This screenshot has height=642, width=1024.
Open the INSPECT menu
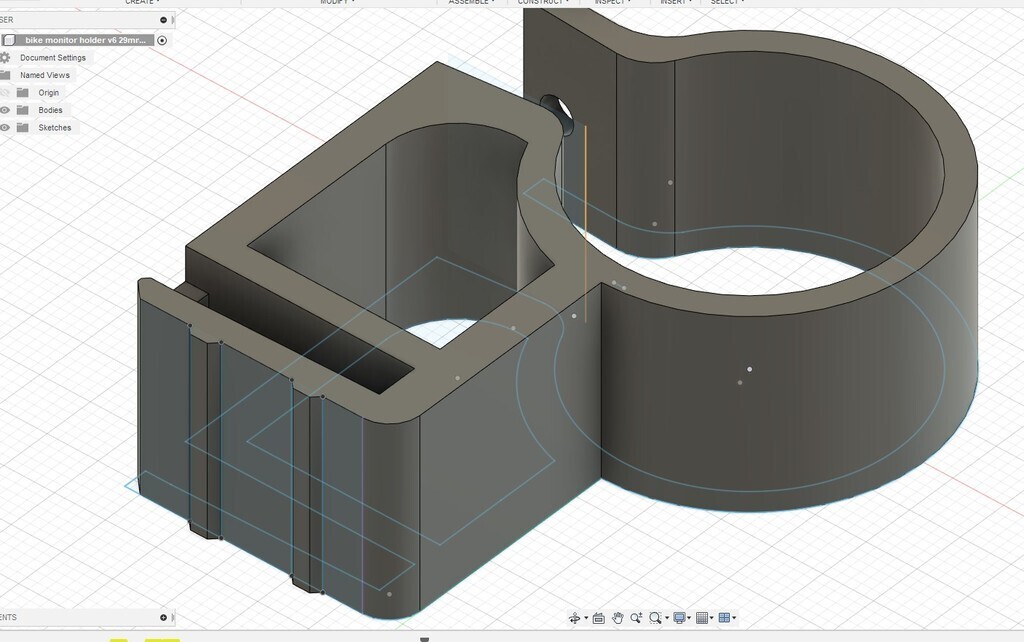click(612, 2)
